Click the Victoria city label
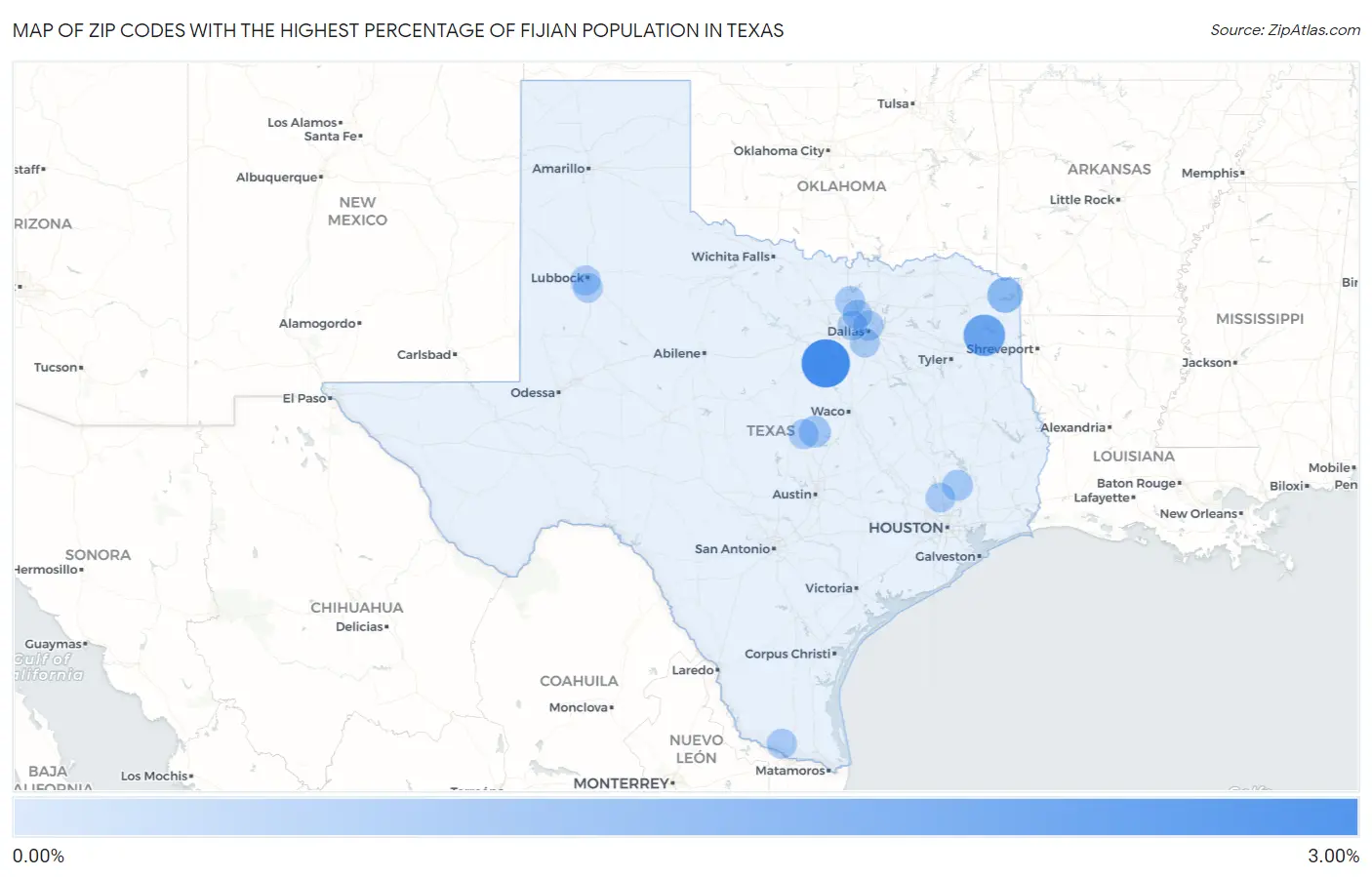 point(829,588)
